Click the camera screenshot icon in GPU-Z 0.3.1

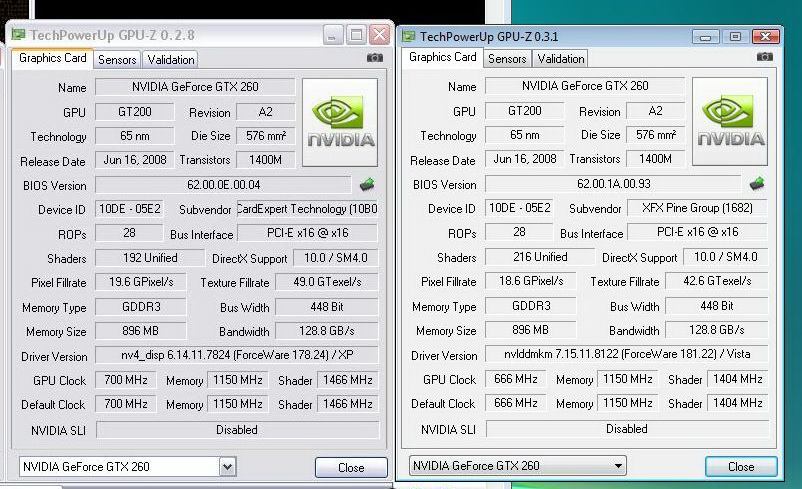(x=765, y=57)
